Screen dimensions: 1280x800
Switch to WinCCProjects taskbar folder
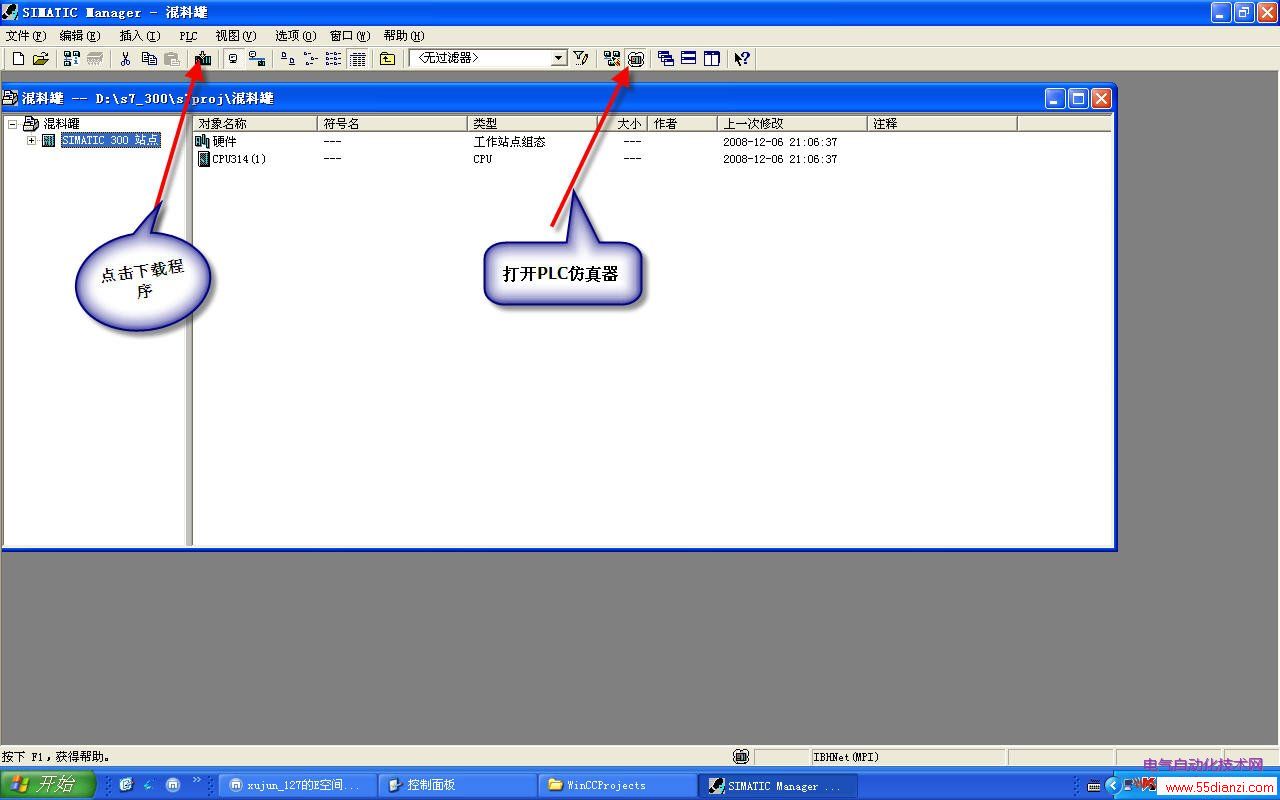(x=618, y=785)
